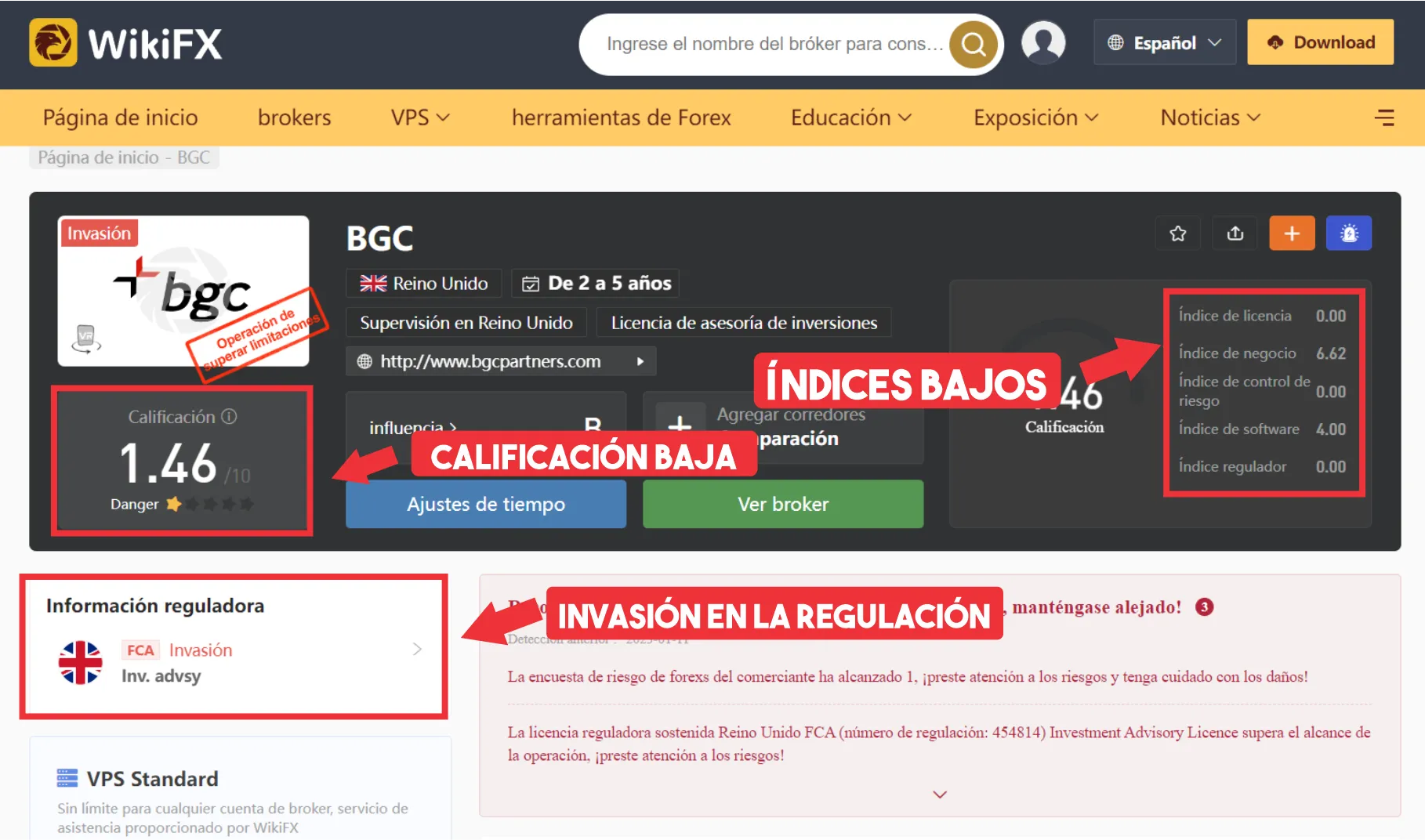Click the Información reguladora heading
The width and height of the screenshot is (1425, 840).
pos(155,606)
